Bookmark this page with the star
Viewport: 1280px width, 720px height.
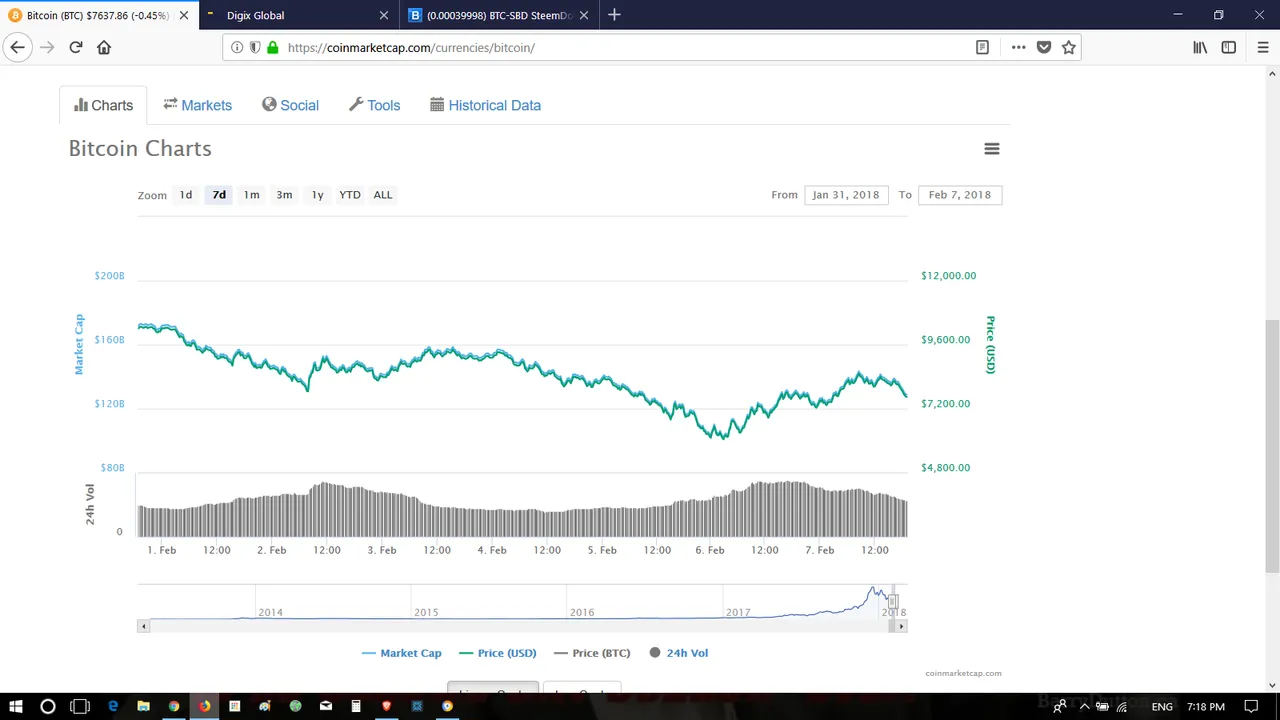pyautogui.click(x=1069, y=47)
